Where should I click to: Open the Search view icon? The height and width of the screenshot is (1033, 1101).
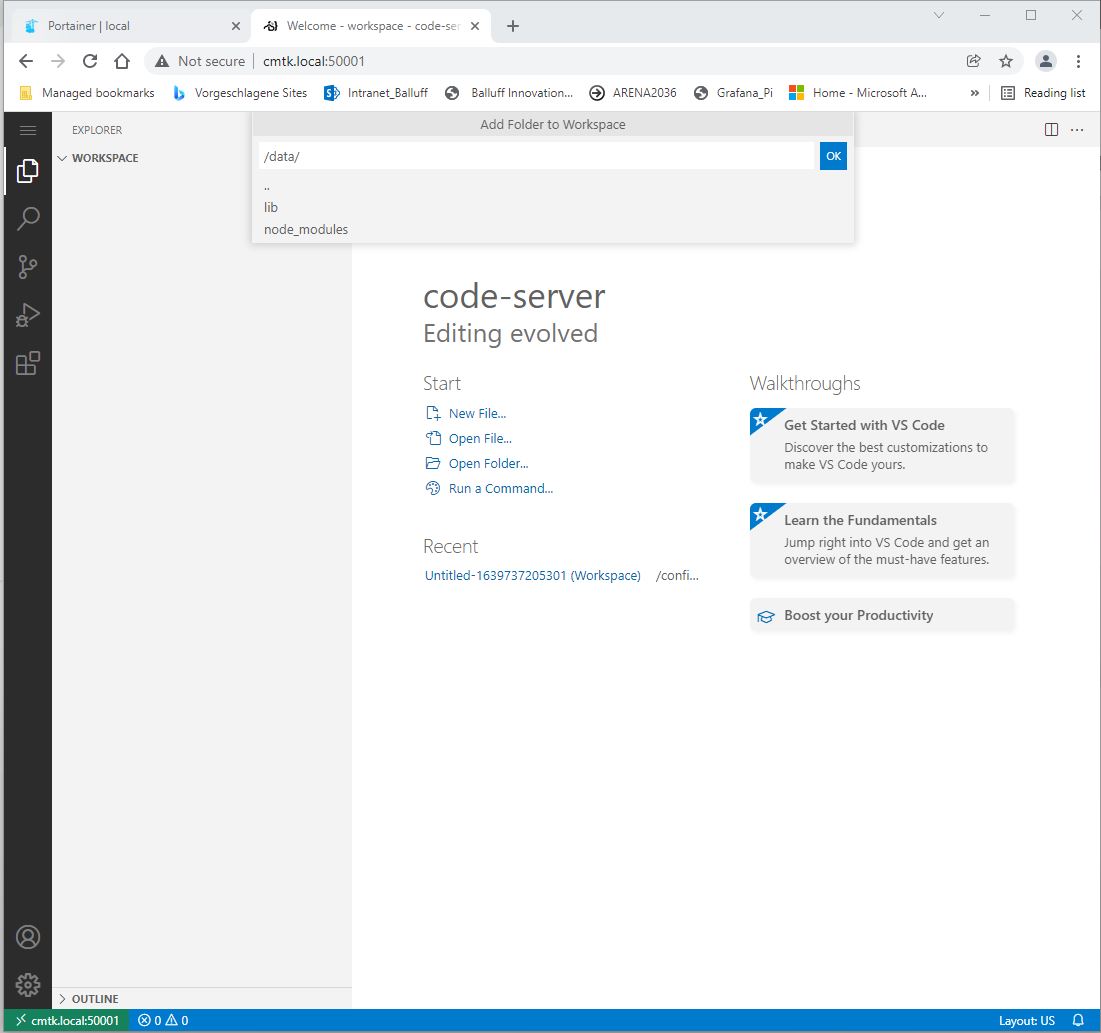point(28,218)
